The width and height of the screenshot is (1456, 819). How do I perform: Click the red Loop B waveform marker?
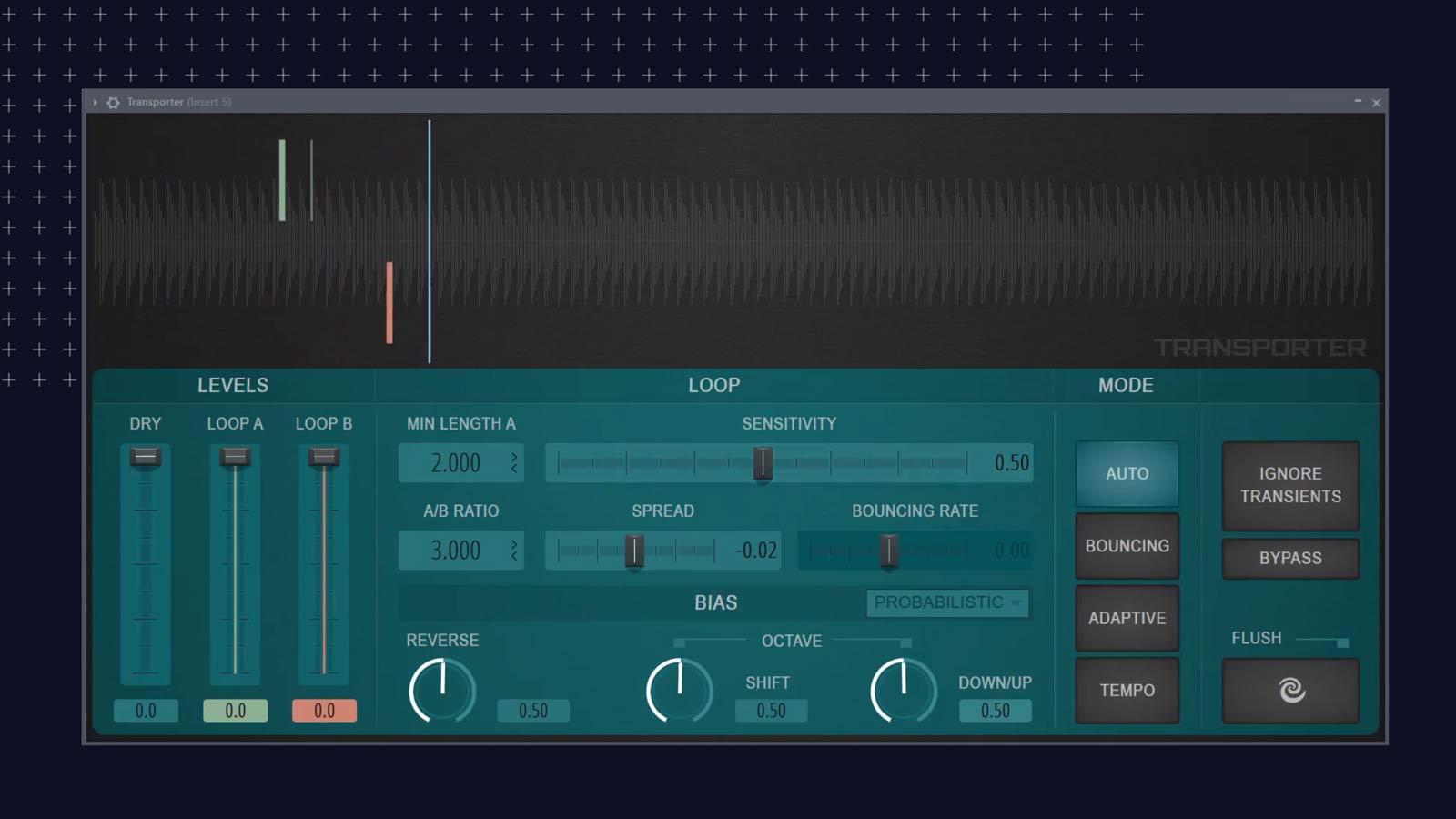tap(389, 302)
